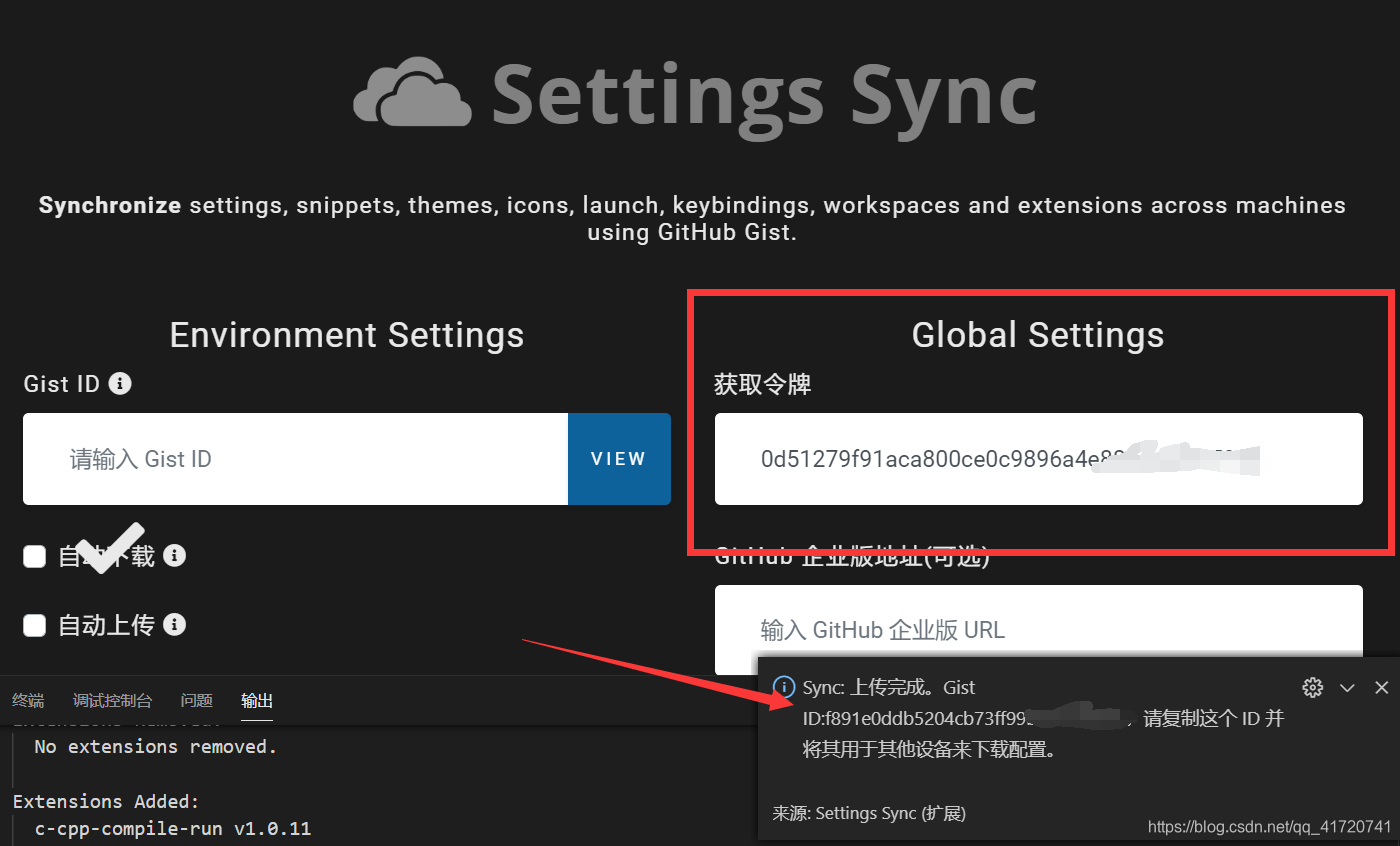Viewport: 1400px width, 846px height.
Task: Click the Environment Settings heading
Action: click(347, 334)
